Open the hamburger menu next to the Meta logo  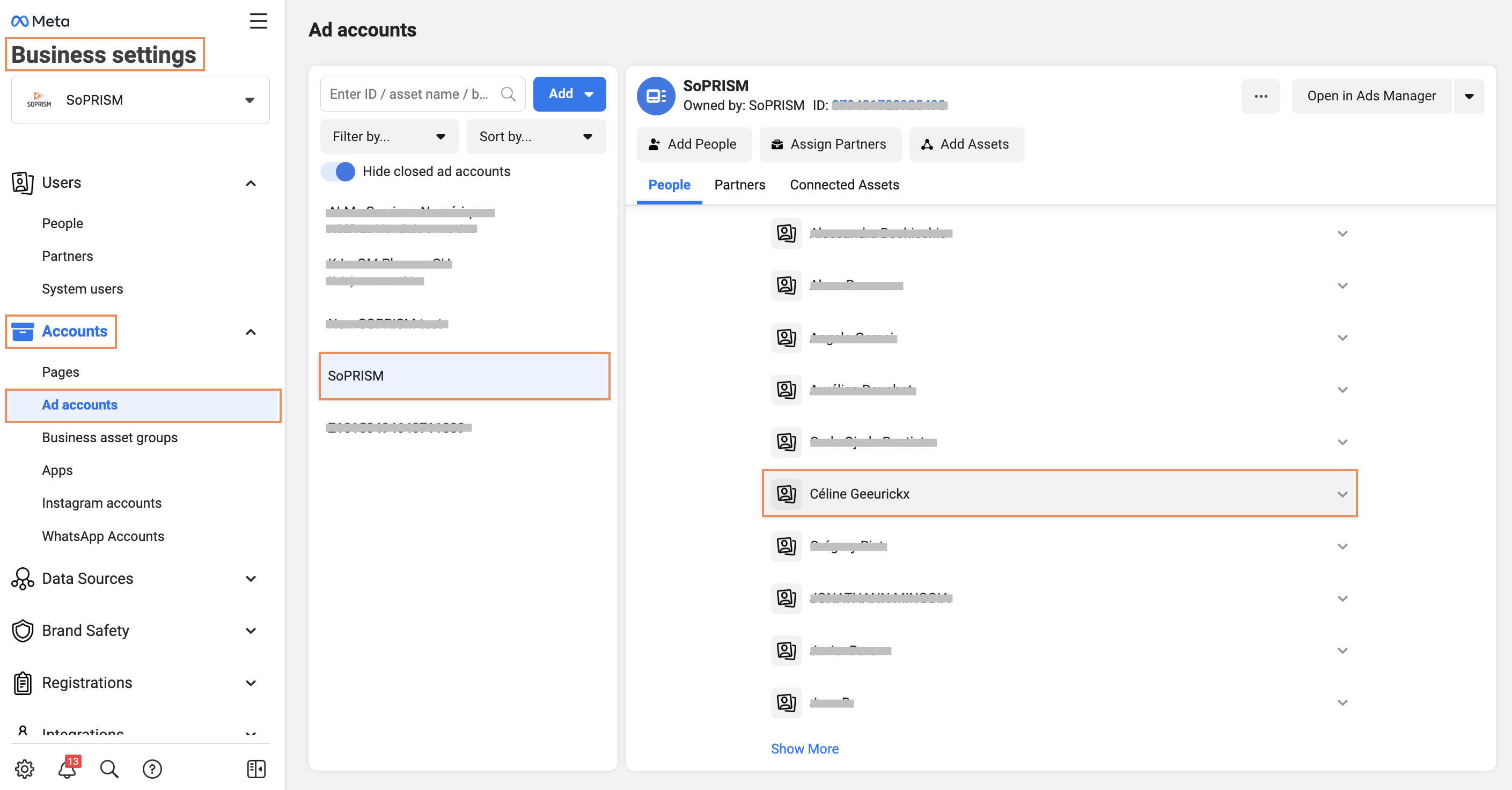tap(258, 21)
